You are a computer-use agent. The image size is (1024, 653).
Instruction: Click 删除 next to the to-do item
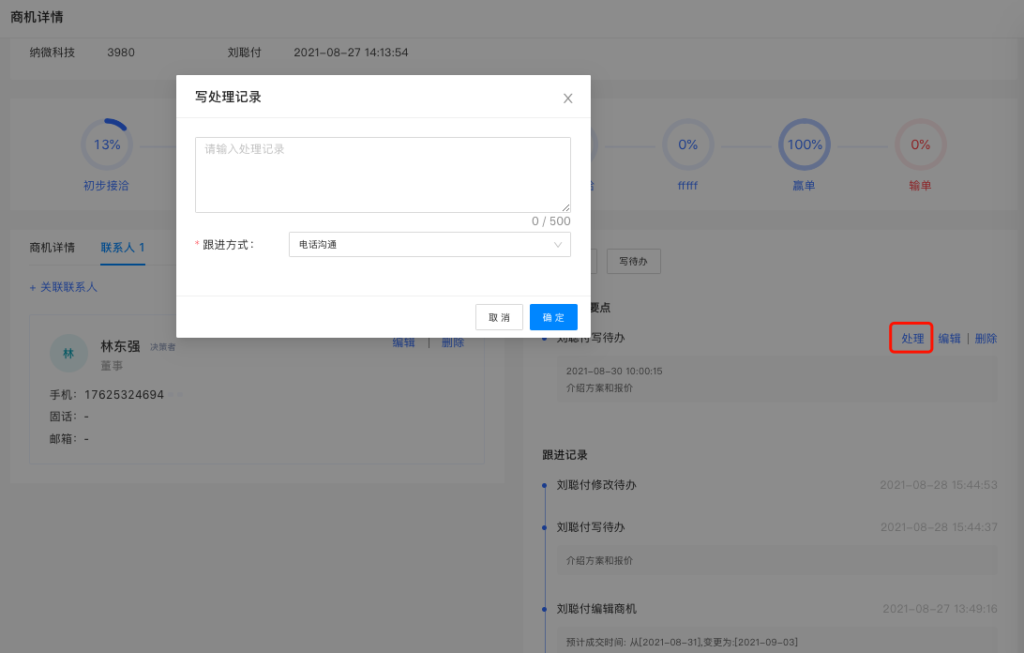point(985,338)
